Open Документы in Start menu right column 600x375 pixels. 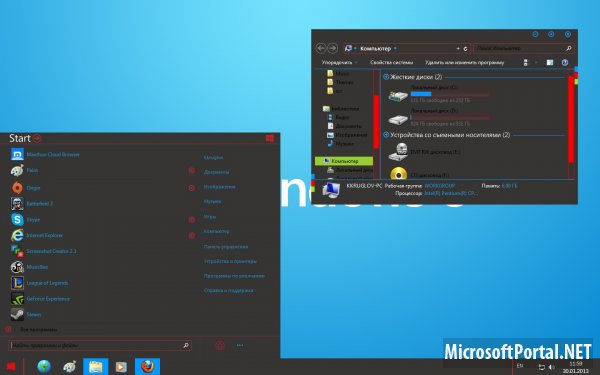[217, 172]
